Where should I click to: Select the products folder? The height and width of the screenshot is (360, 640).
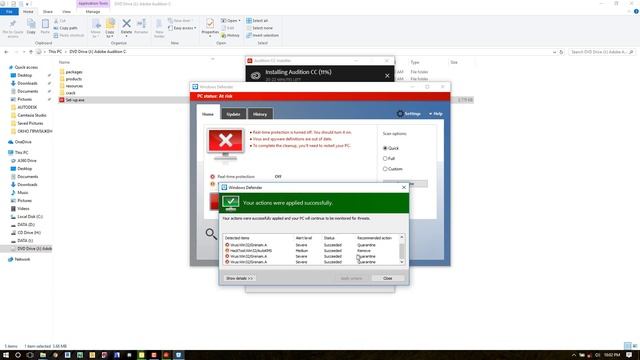click(x=74, y=79)
